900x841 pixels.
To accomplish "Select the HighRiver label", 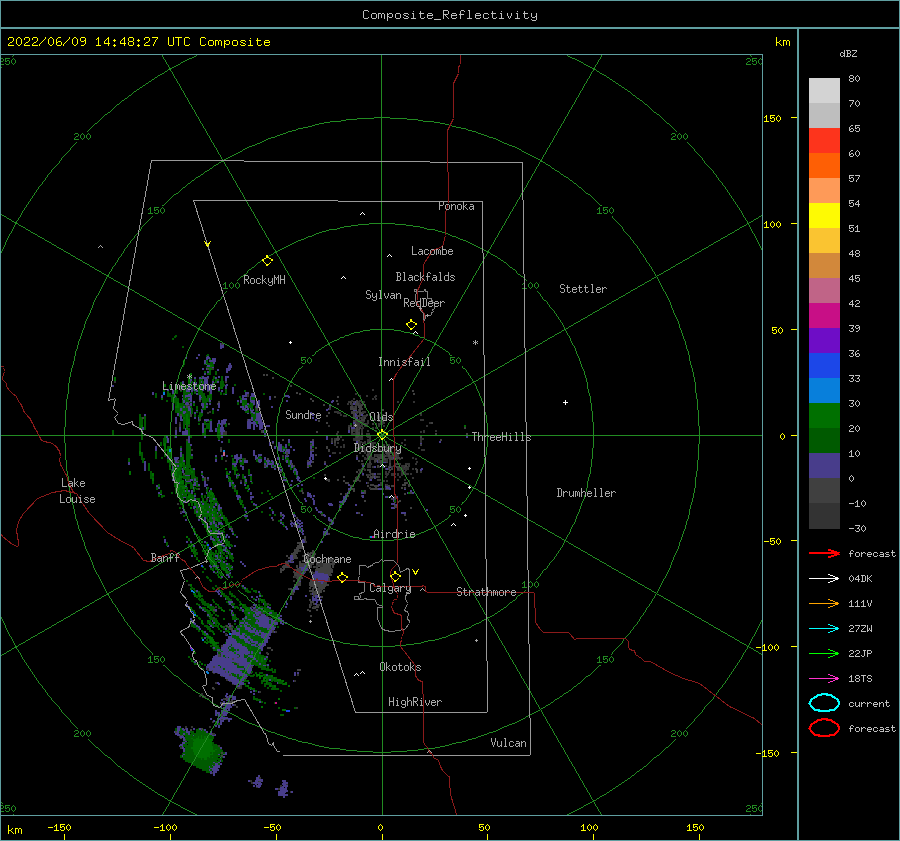I will [x=415, y=702].
